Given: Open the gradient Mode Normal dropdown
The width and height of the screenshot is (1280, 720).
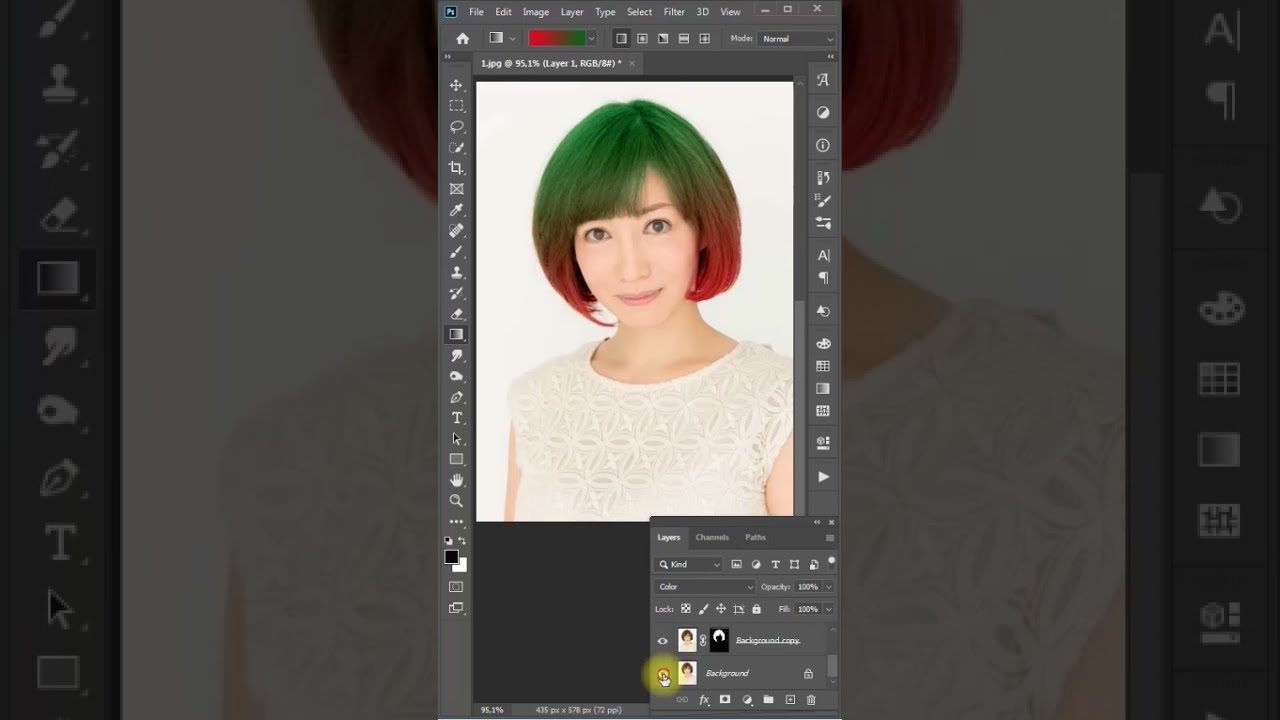Looking at the screenshot, I should coord(797,39).
